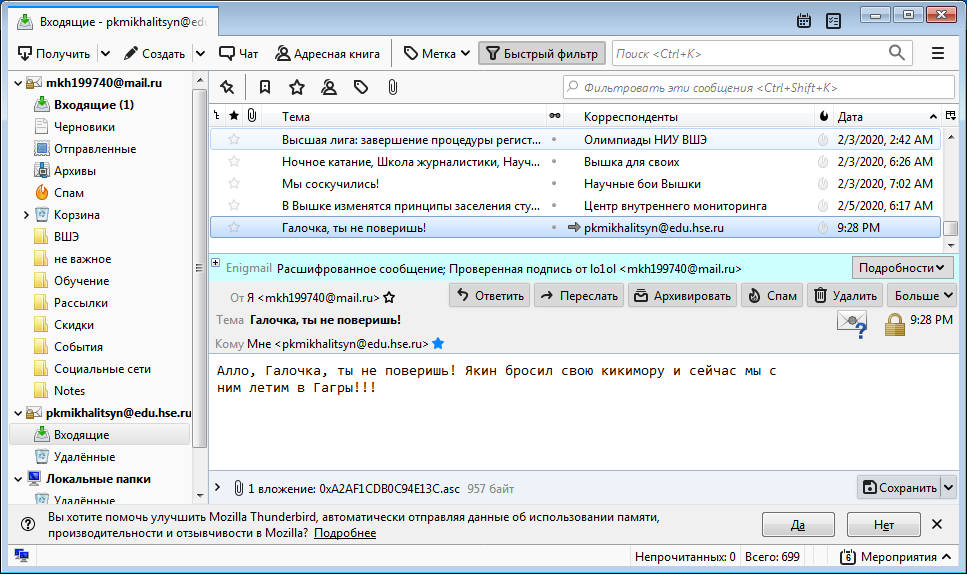Delete the message with Удалить
This screenshot has height=574, width=967.
(845, 296)
